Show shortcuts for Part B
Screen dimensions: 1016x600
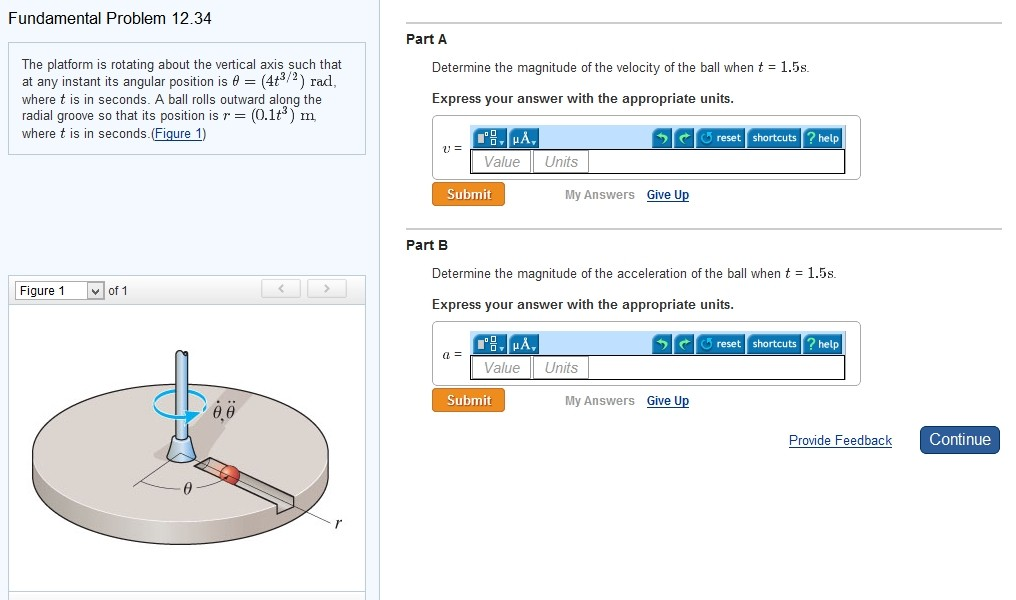(x=774, y=344)
